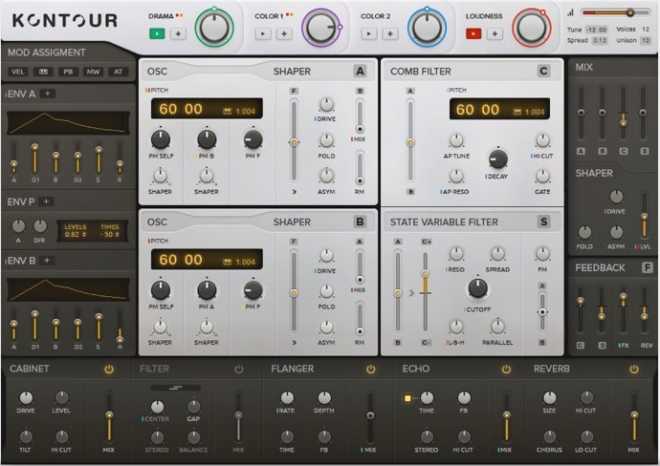The height and width of the screenshot is (466, 660).
Task: Click the F button of the Feedback section
Action: click(x=647, y=268)
